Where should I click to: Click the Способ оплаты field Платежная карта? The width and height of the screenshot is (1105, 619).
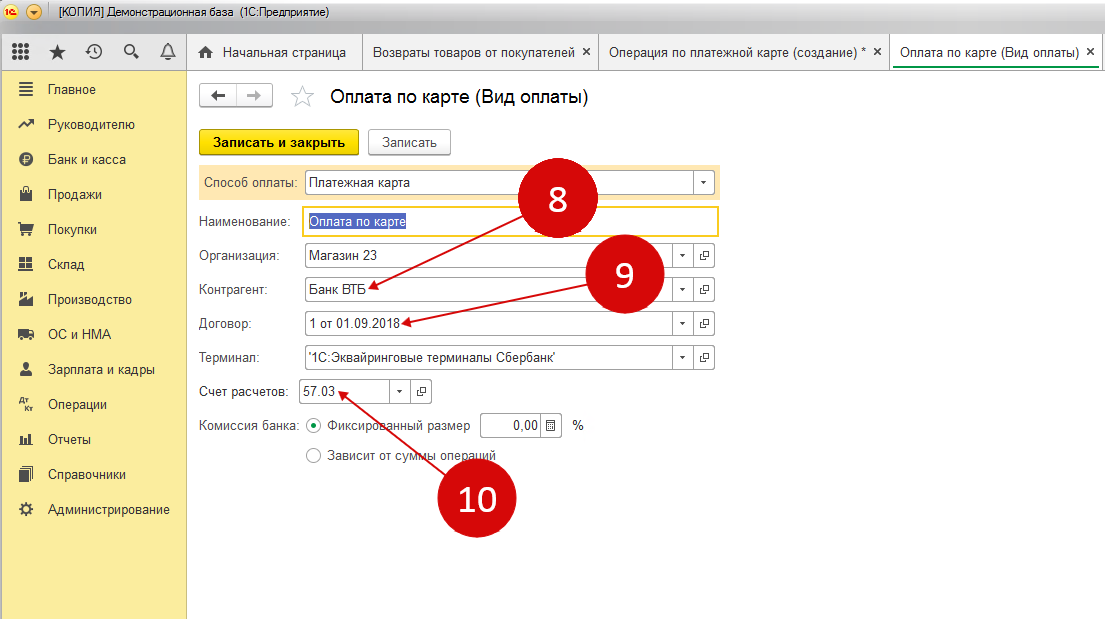pos(500,183)
